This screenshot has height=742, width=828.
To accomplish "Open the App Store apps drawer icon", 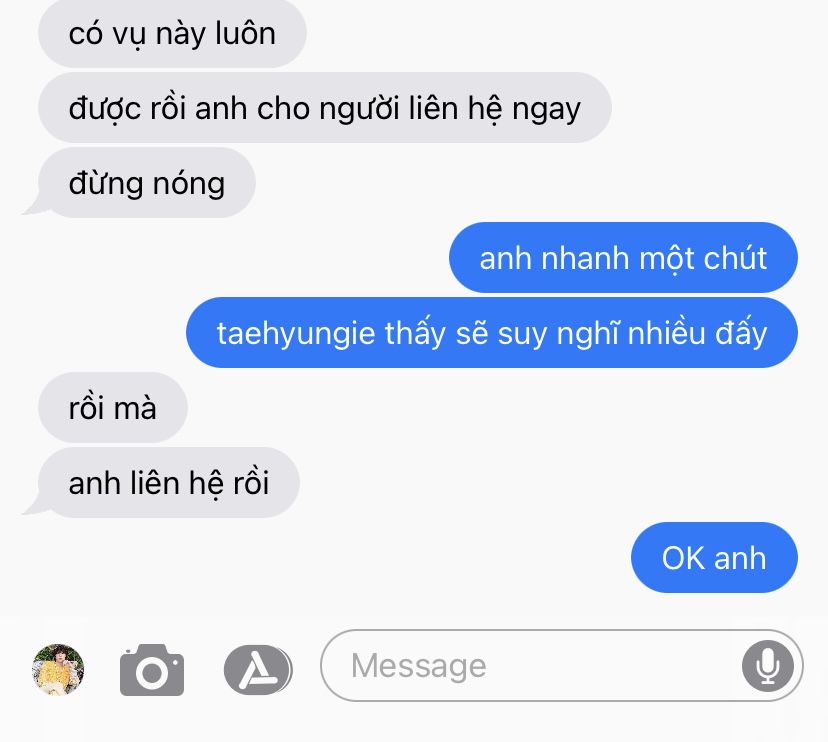I will pos(258,670).
